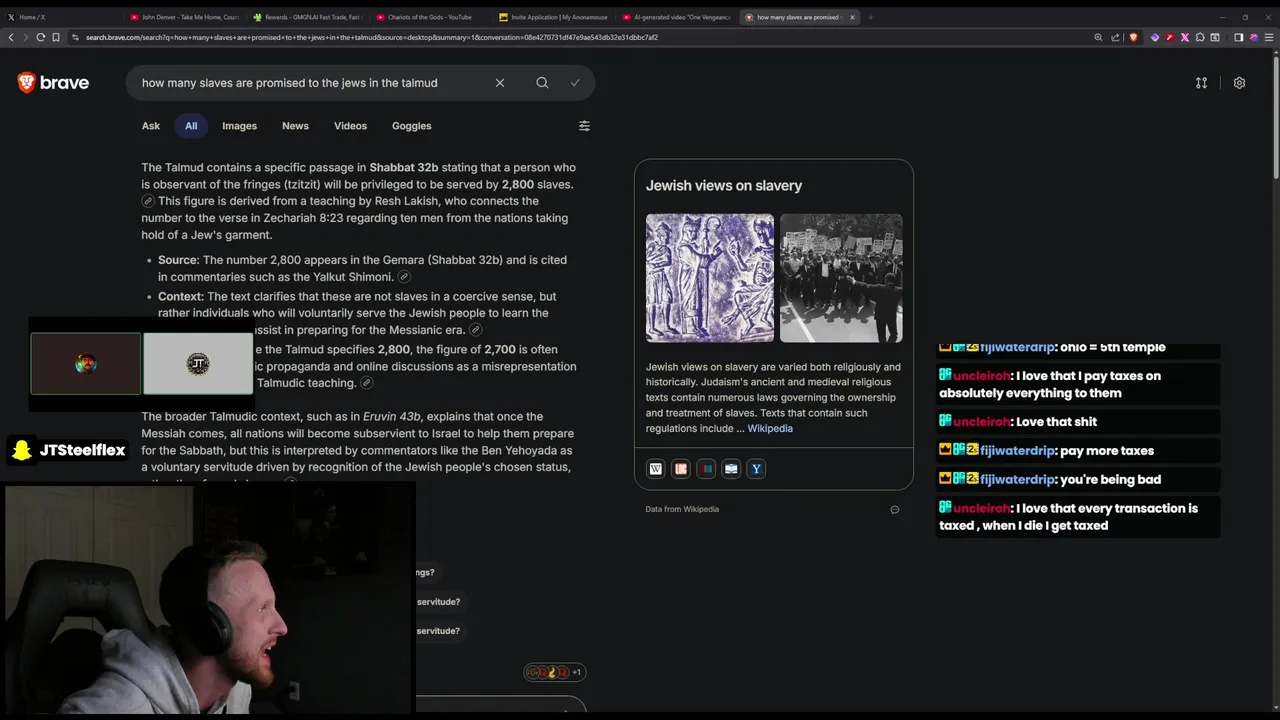
Task: Click the tab search icon beside the extensions puzzle
Action: click(1215, 37)
